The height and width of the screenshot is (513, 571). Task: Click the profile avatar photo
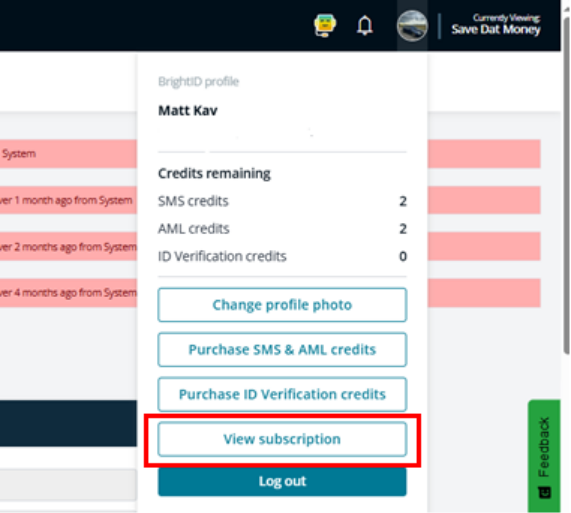click(x=412, y=26)
